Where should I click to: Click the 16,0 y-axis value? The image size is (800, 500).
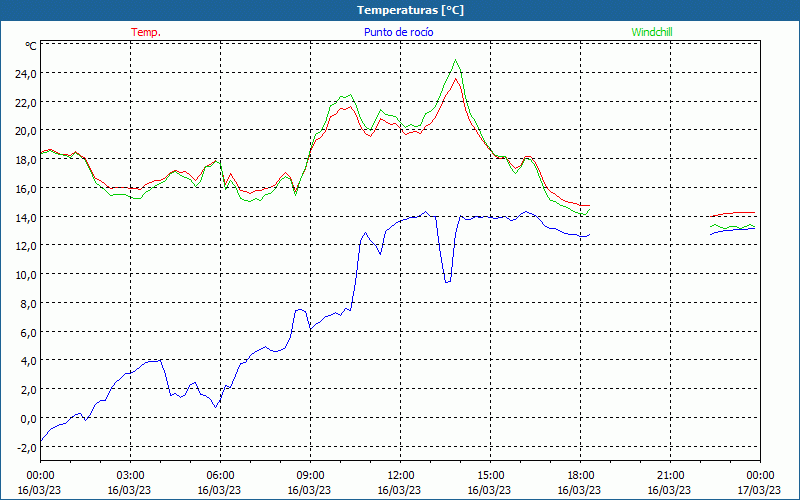coord(26,188)
